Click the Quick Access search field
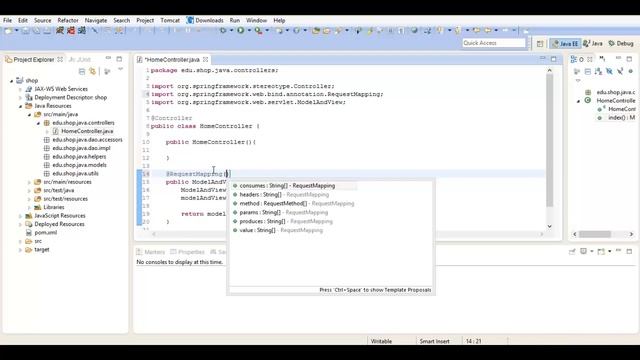 [494, 43]
